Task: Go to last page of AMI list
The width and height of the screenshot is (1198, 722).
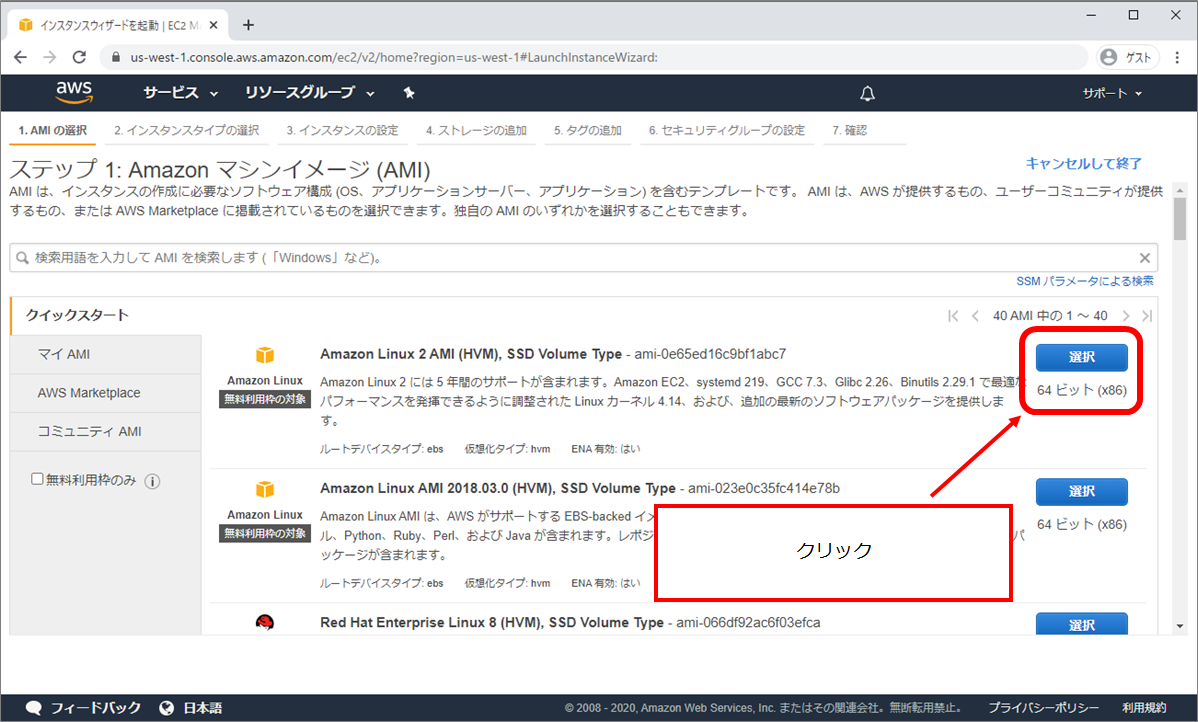Action: [x=1146, y=316]
